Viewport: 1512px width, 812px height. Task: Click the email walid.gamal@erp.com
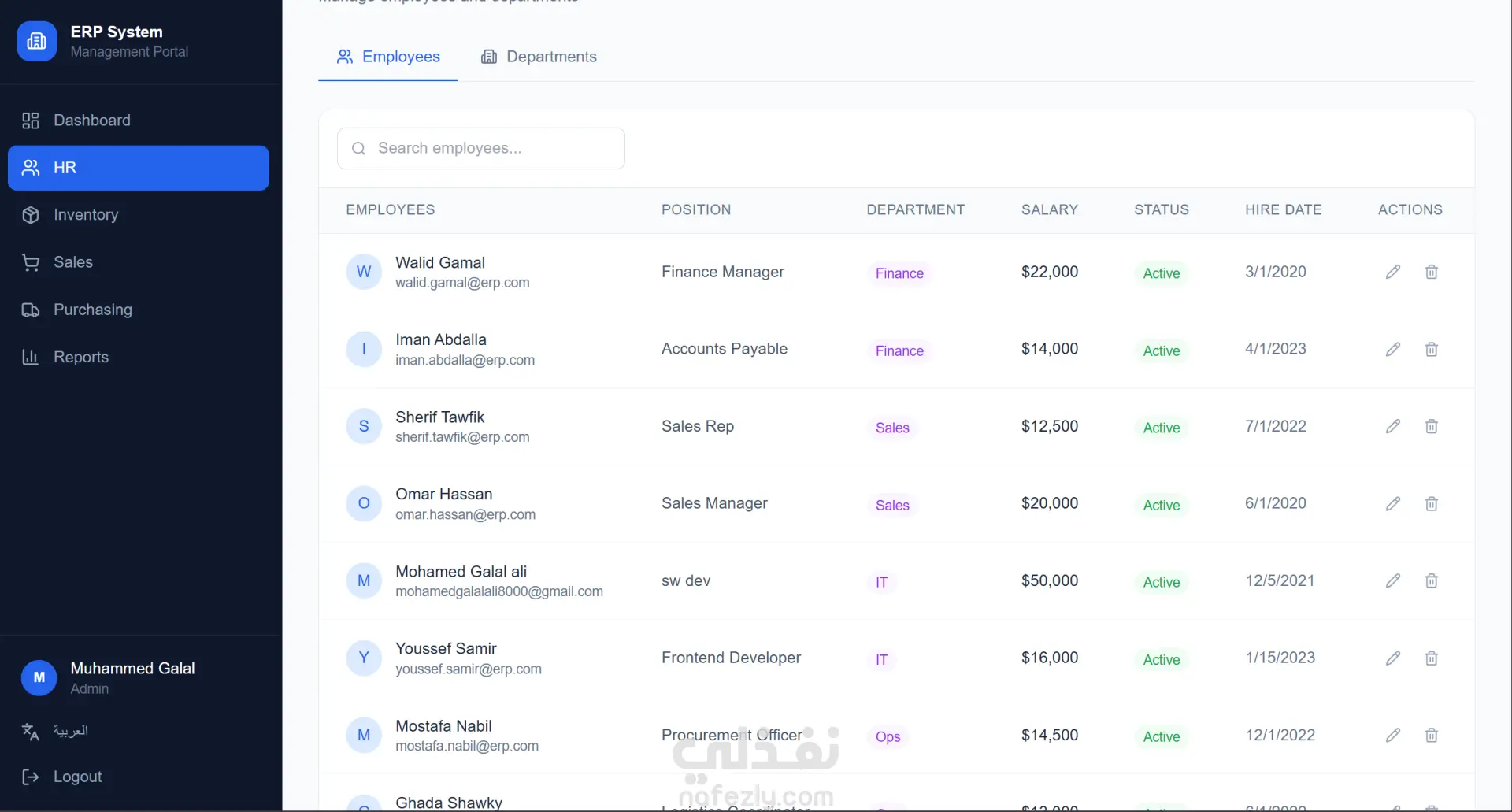pyautogui.click(x=462, y=283)
